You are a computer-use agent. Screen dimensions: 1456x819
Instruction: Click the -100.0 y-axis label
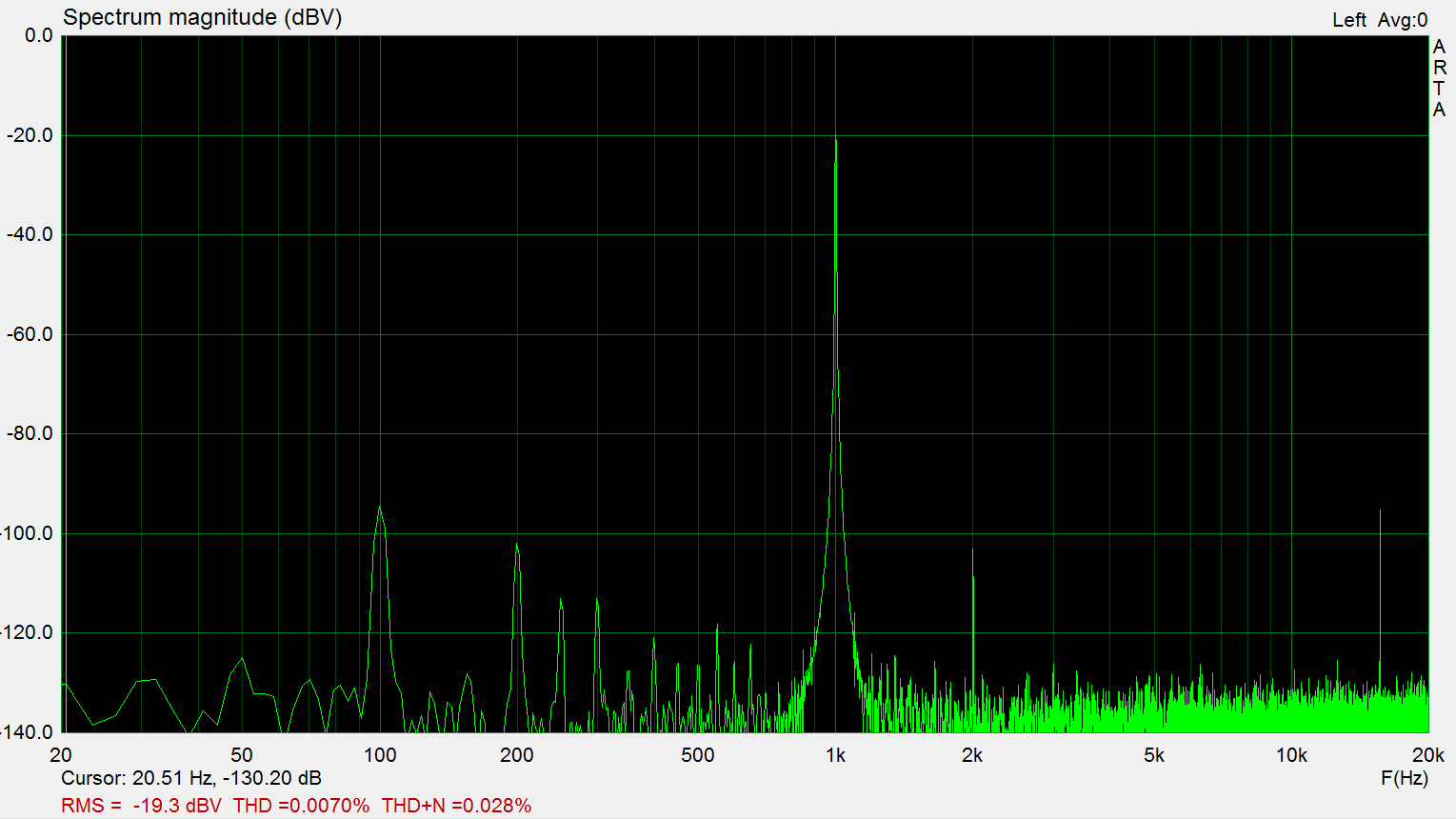pyautogui.click(x=27, y=533)
